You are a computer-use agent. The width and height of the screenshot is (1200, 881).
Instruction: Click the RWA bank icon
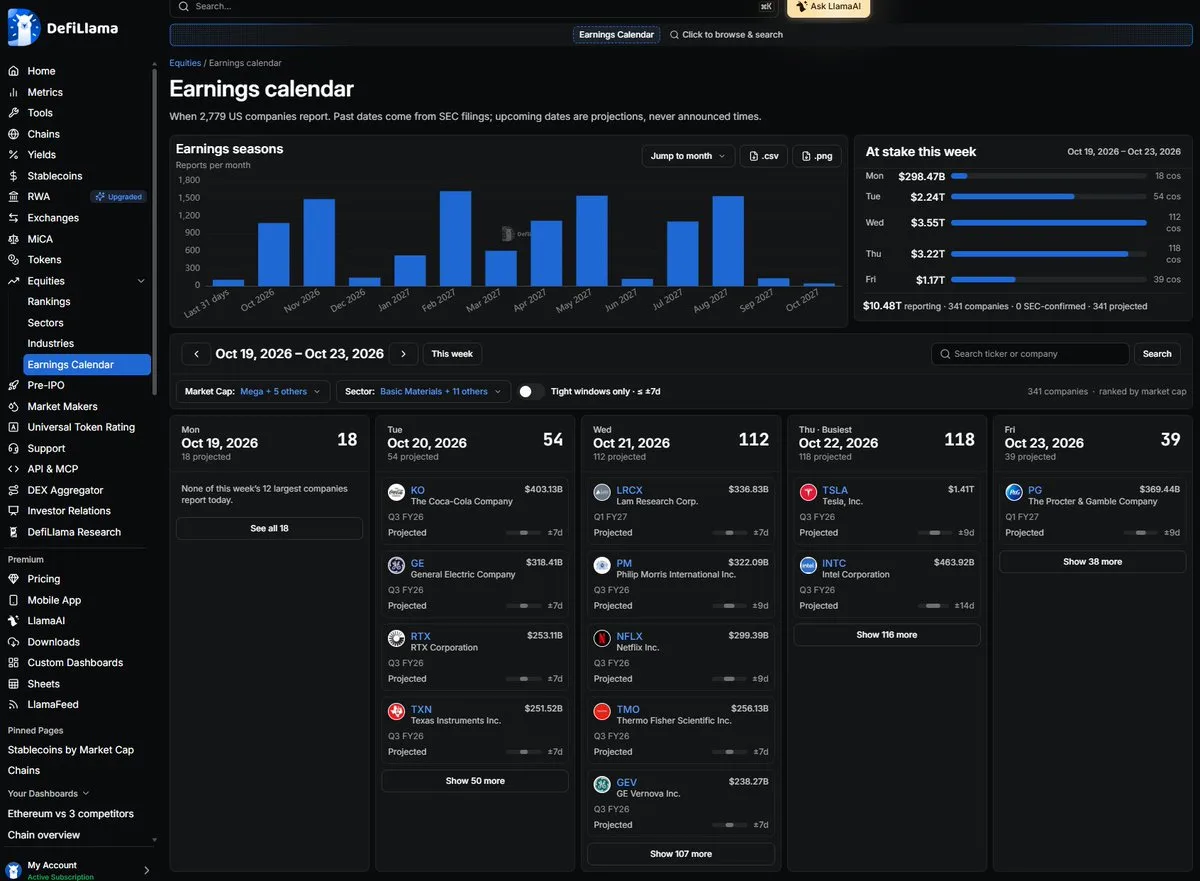click(x=14, y=197)
